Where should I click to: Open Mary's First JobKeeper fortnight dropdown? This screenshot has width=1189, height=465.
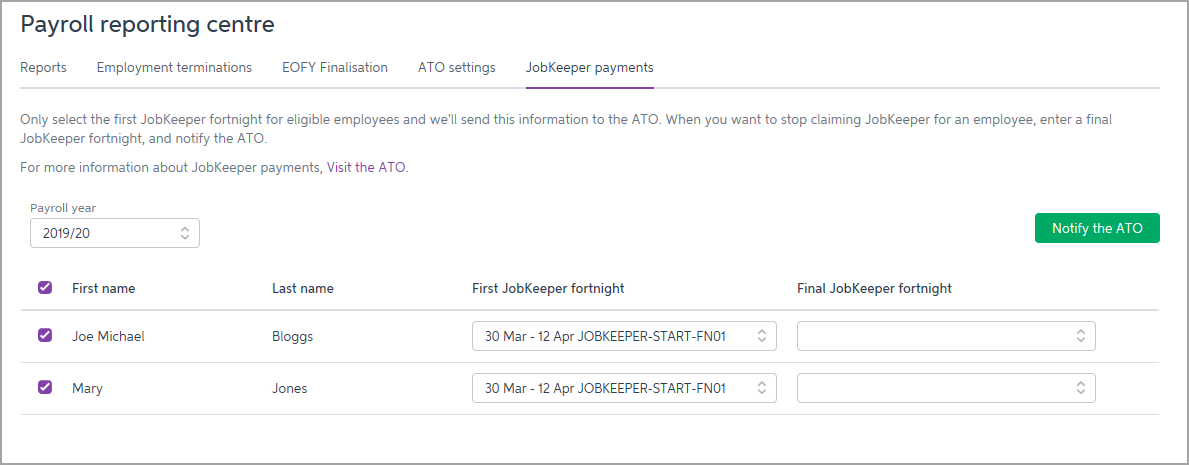(624, 388)
